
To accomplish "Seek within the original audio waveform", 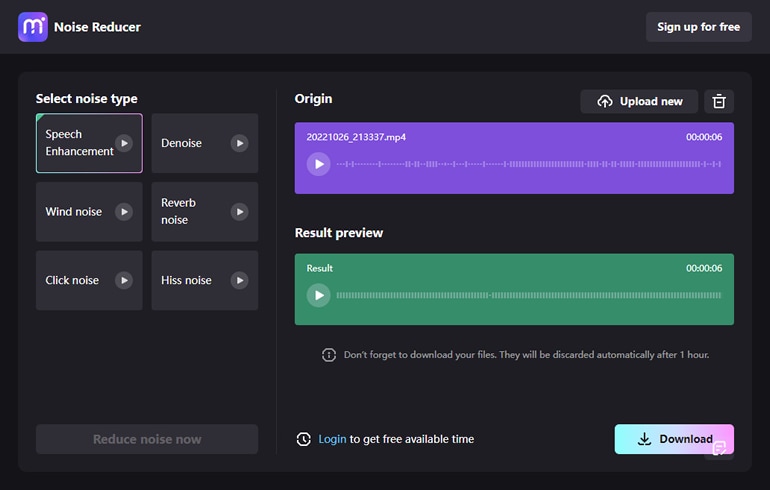I will (x=528, y=164).
